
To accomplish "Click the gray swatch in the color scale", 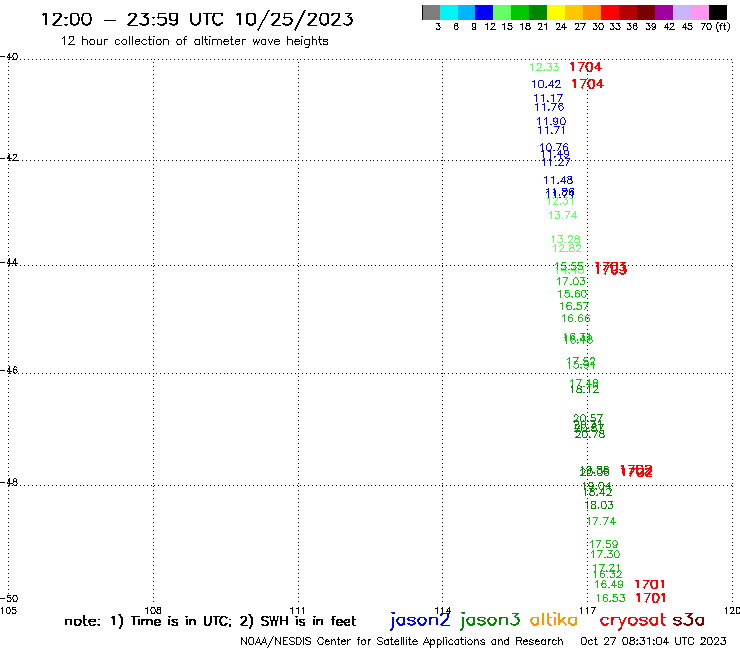I will [431, 12].
